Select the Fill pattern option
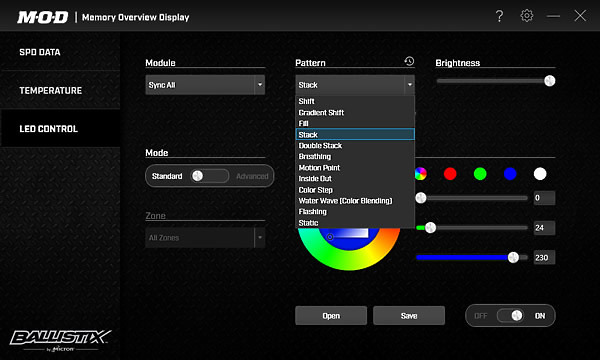Image resolution: width=600 pixels, height=360 pixels. [x=355, y=123]
